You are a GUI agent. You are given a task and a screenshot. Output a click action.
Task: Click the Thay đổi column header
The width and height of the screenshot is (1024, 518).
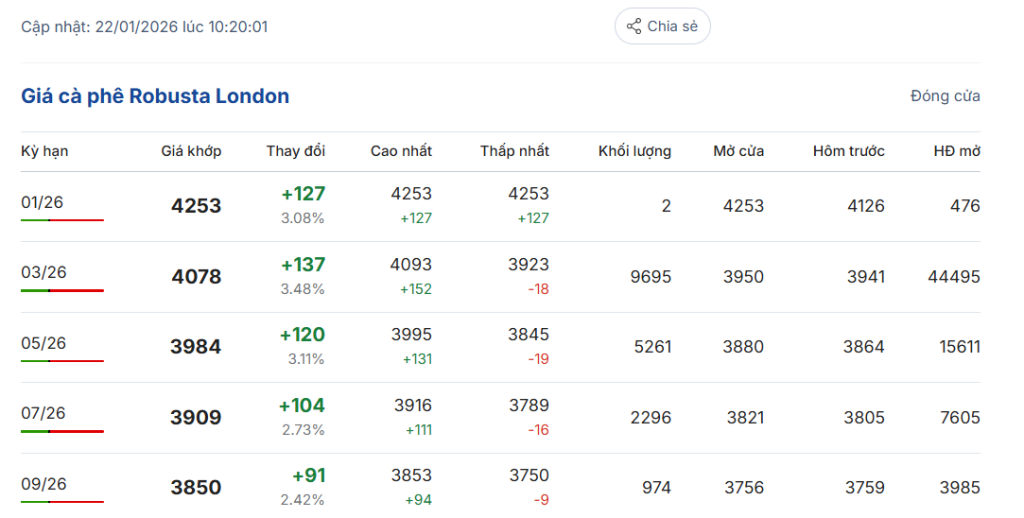coord(295,151)
